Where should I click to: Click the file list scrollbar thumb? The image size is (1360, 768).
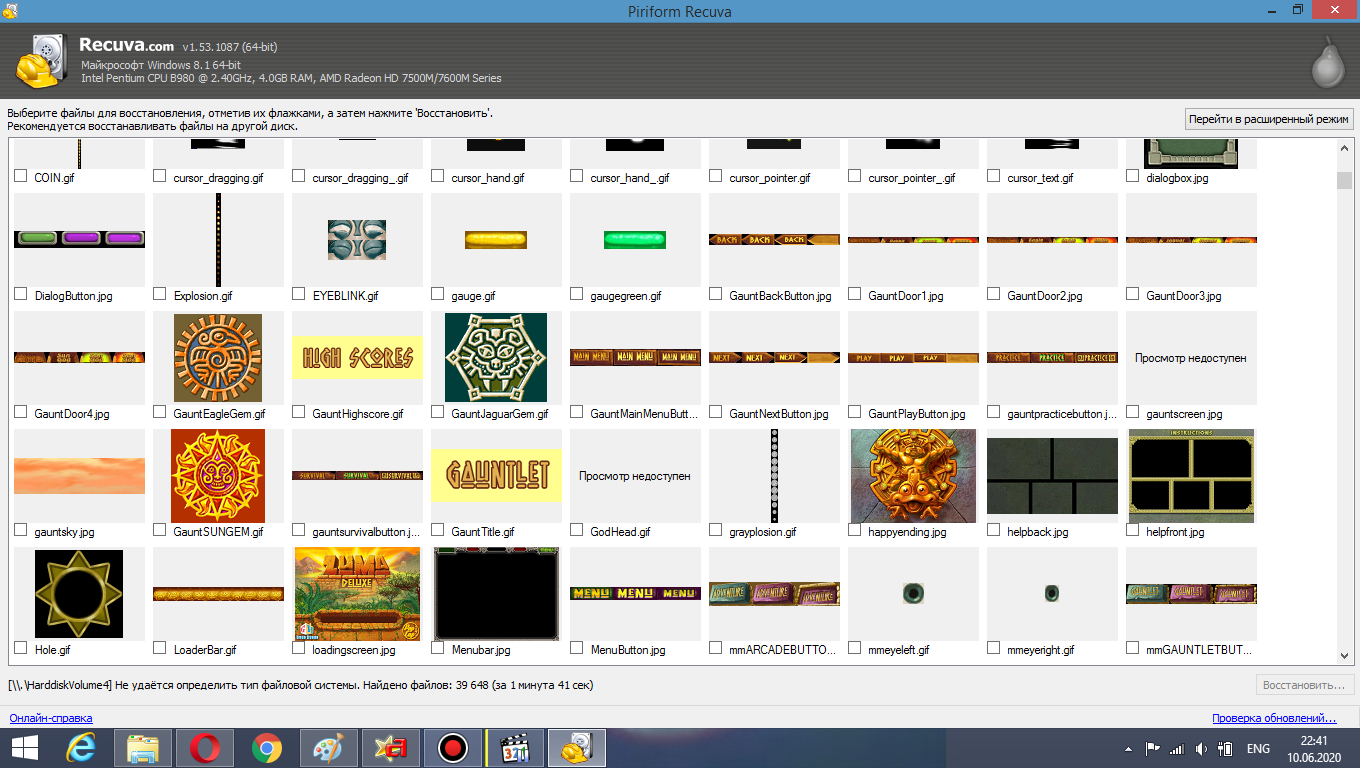[x=1344, y=180]
